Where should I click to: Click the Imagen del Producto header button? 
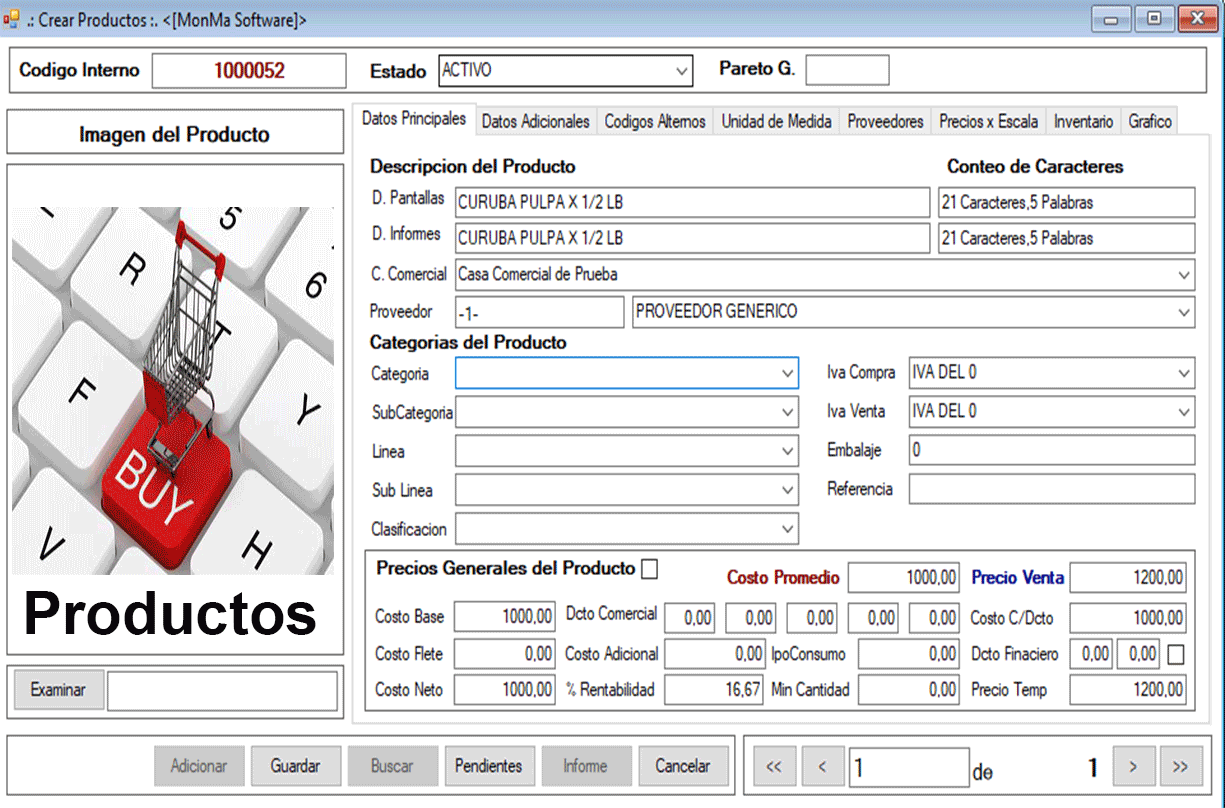tap(175, 133)
